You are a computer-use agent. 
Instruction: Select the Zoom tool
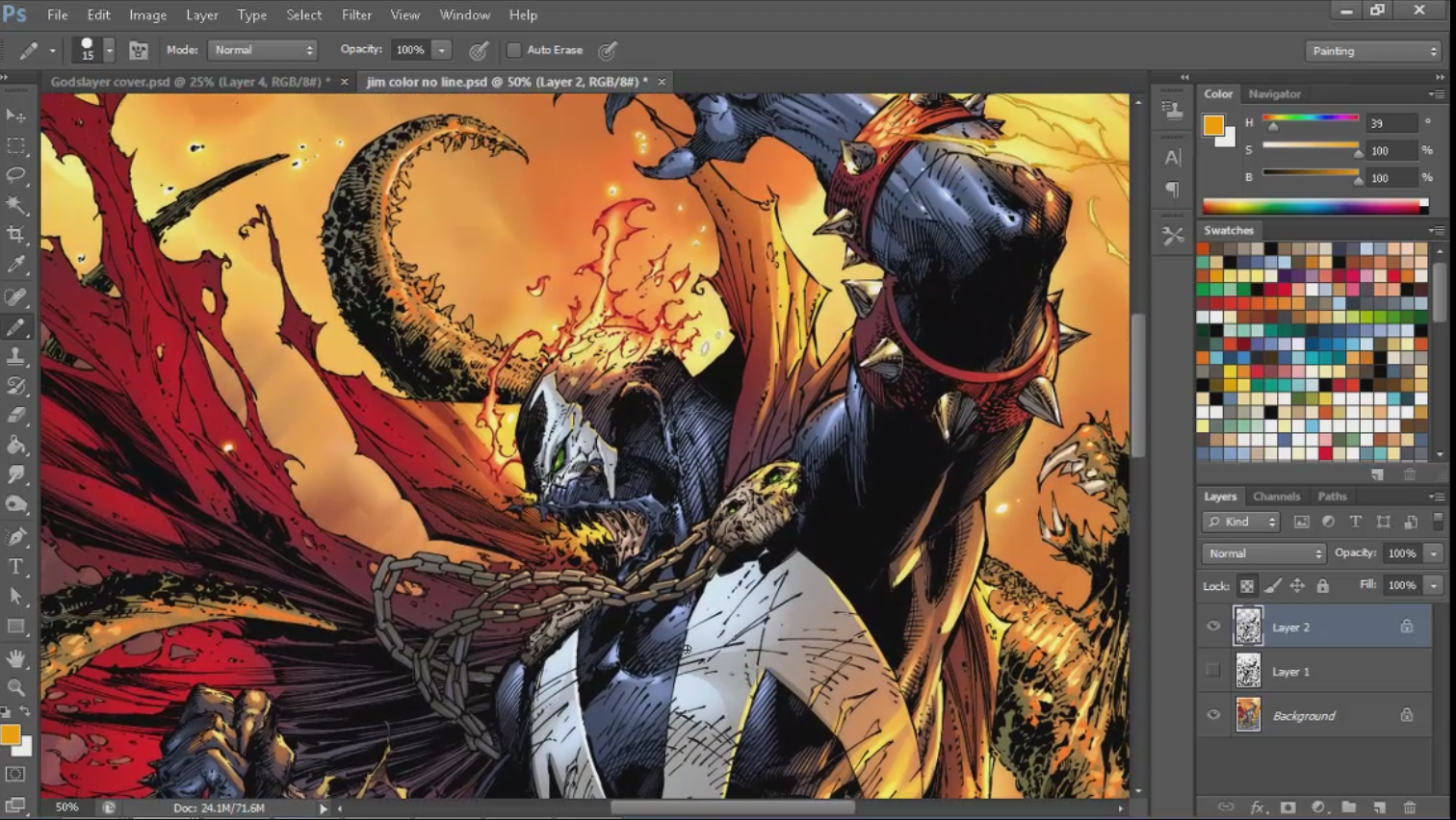click(16, 688)
